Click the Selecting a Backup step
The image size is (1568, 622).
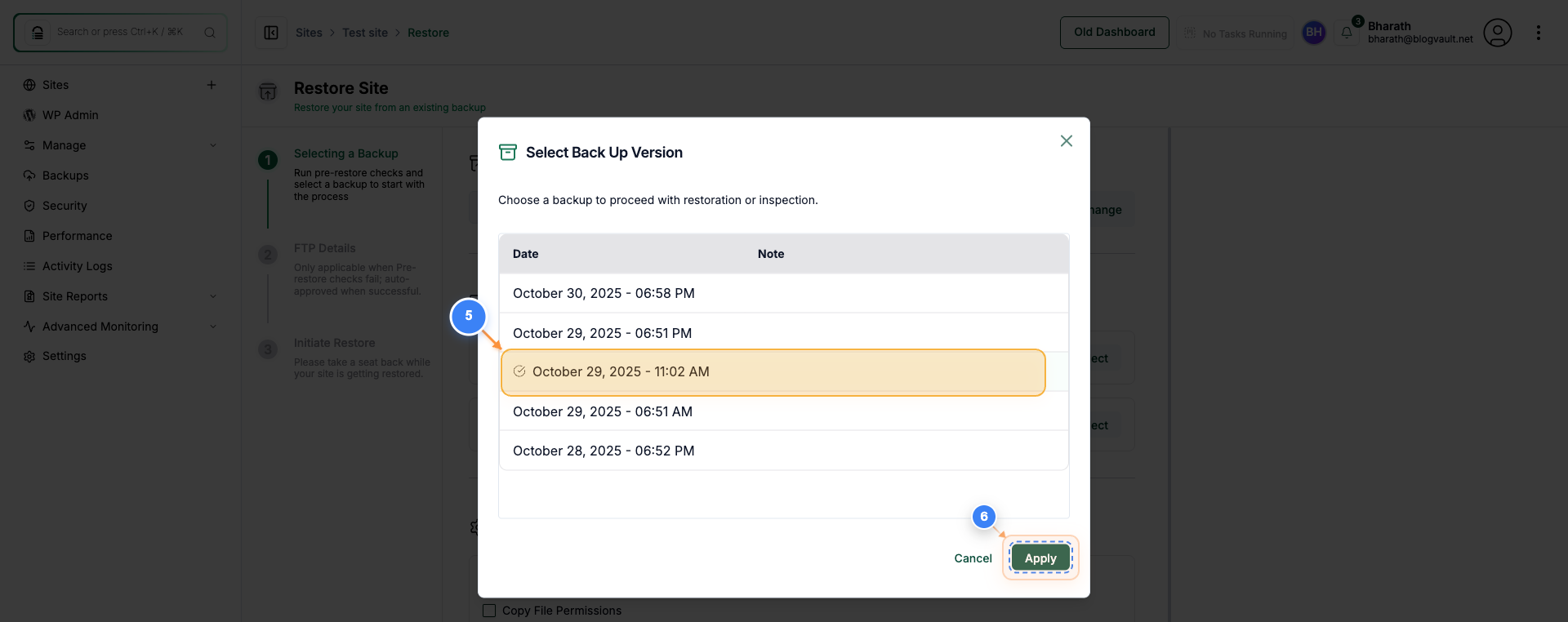[x=346, y=153]
